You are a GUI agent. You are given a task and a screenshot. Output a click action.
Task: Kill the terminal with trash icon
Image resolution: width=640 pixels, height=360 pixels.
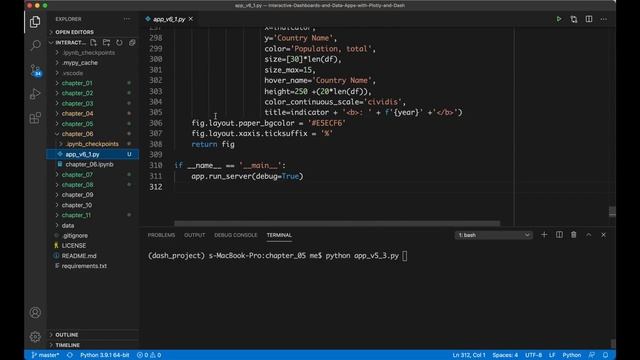(x=574, y=235)
